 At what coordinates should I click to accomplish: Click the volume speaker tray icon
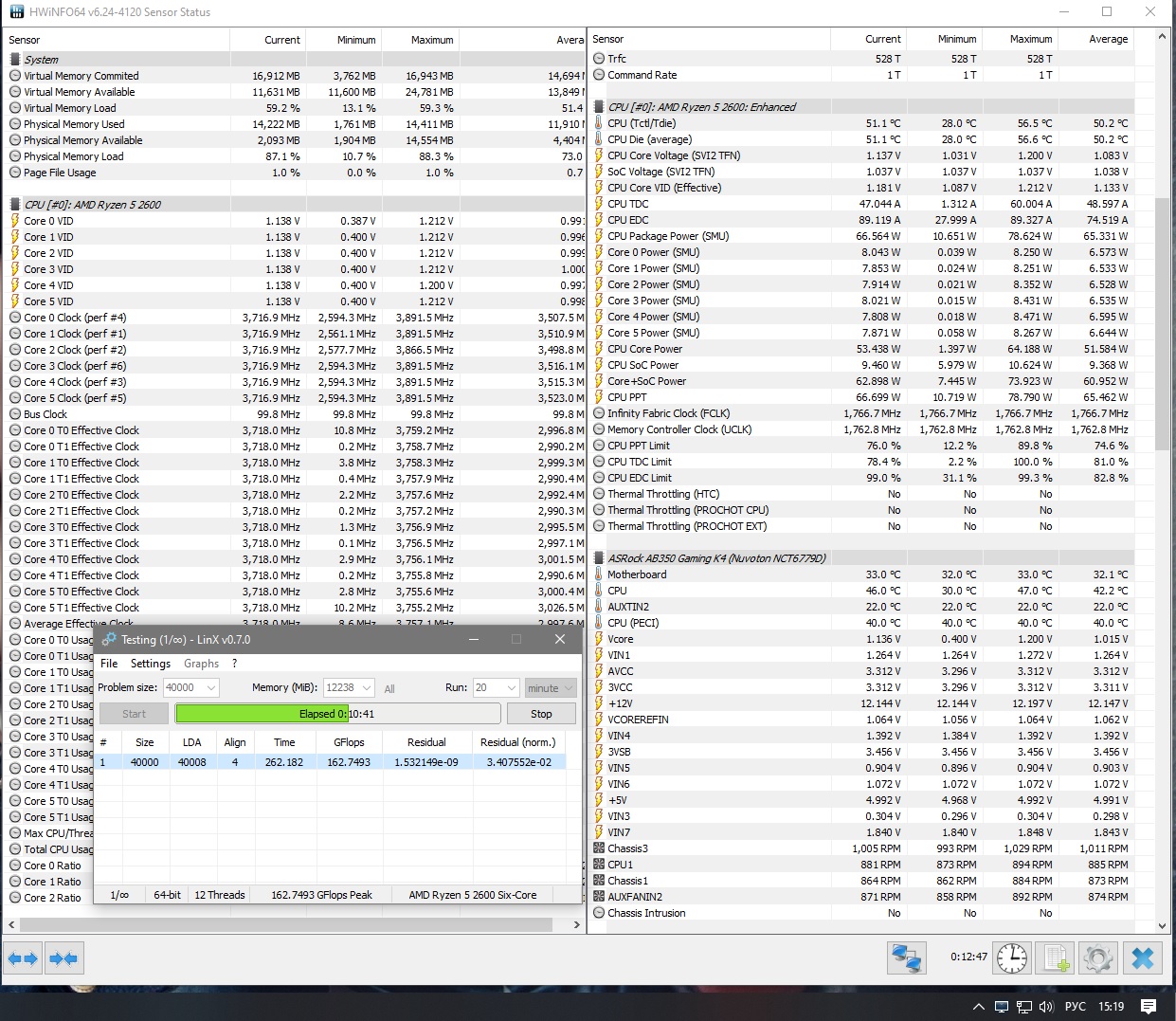[x=1046, y=1007]
